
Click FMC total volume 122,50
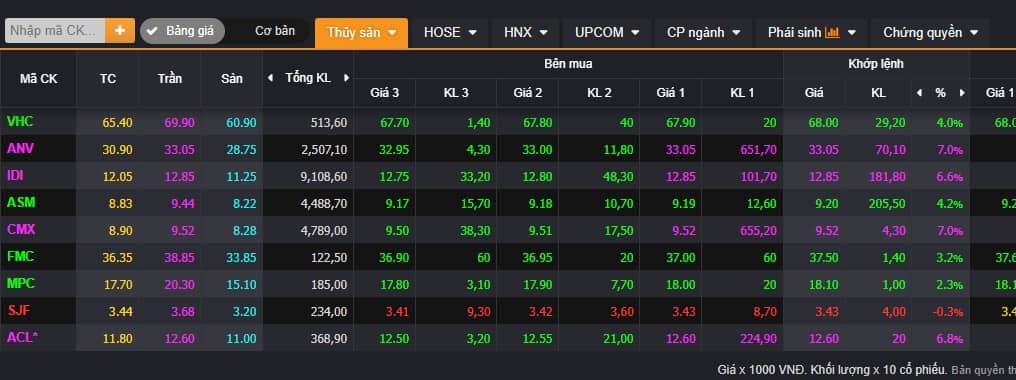329,257
